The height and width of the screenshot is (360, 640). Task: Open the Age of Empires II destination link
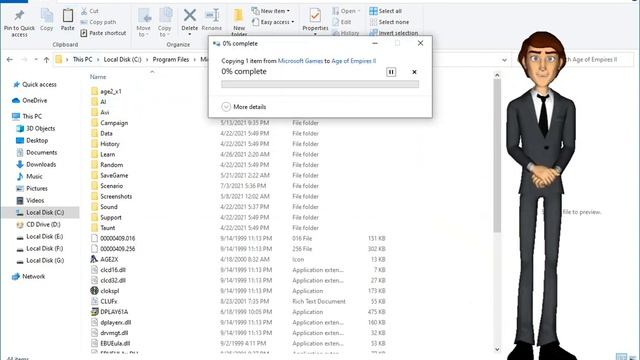[353, 61]
